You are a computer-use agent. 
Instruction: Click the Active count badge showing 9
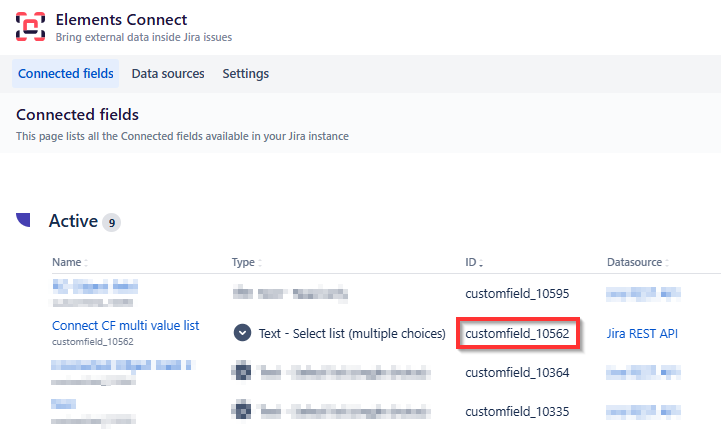click(x=111, y=222)
